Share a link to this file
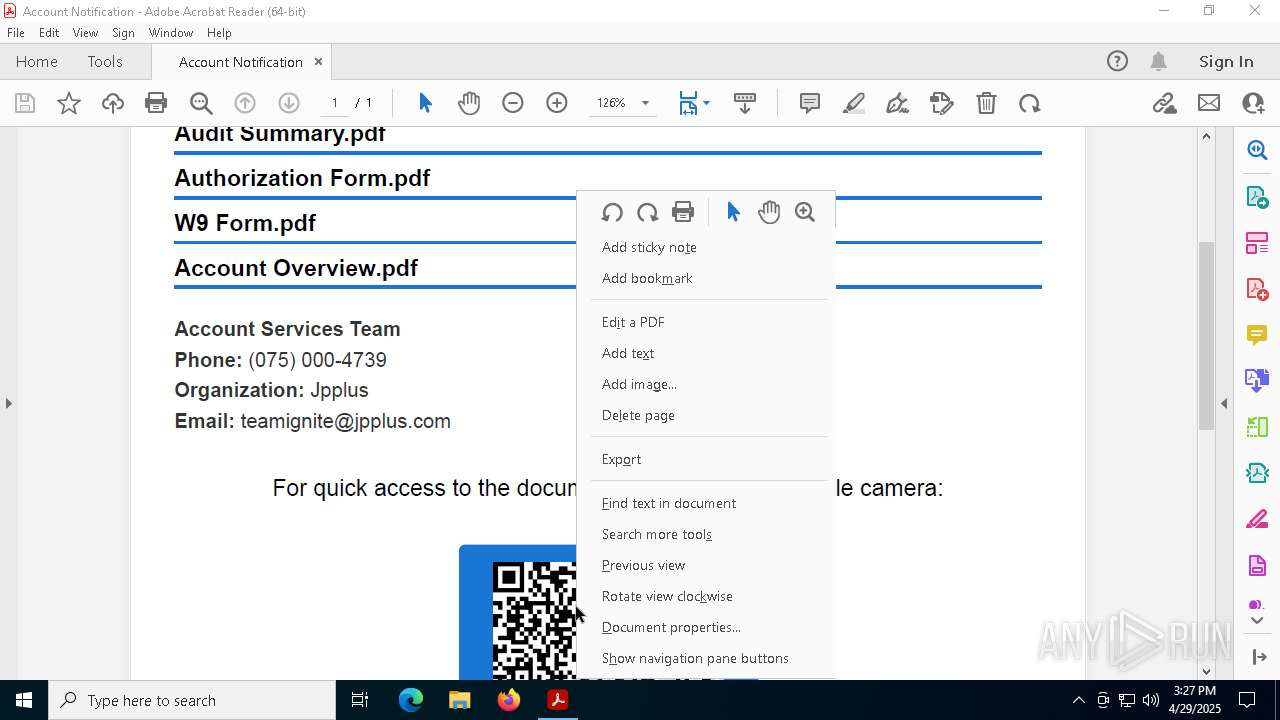Viewport: 1280px width, 720px height. (x=1164, y=103)
